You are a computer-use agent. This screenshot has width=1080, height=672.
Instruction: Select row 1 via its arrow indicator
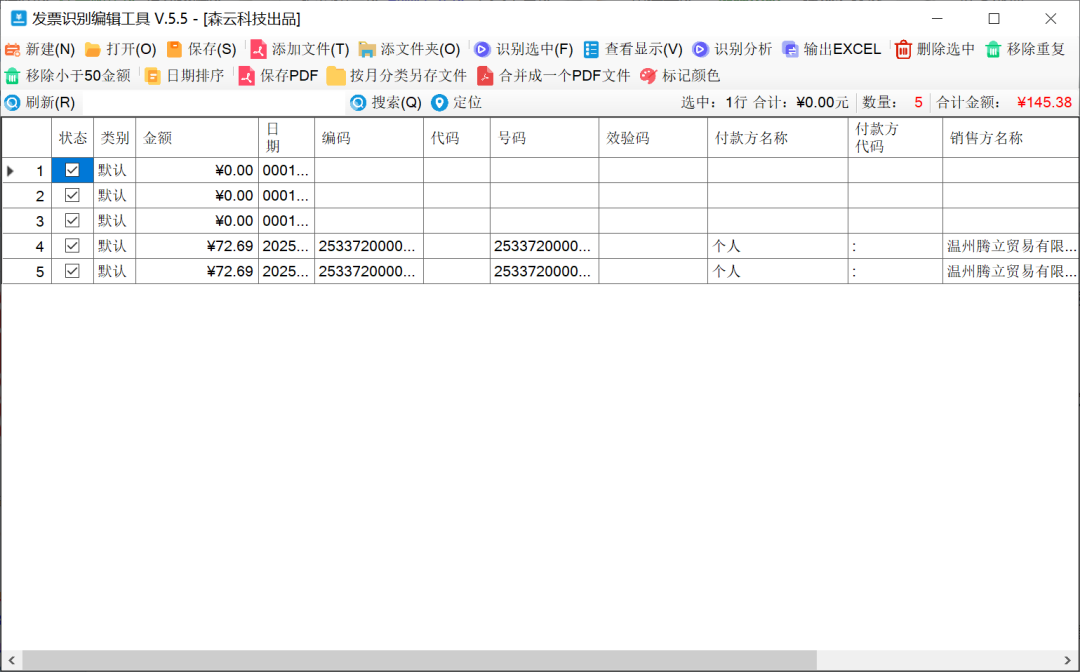(x=11, y=171)
